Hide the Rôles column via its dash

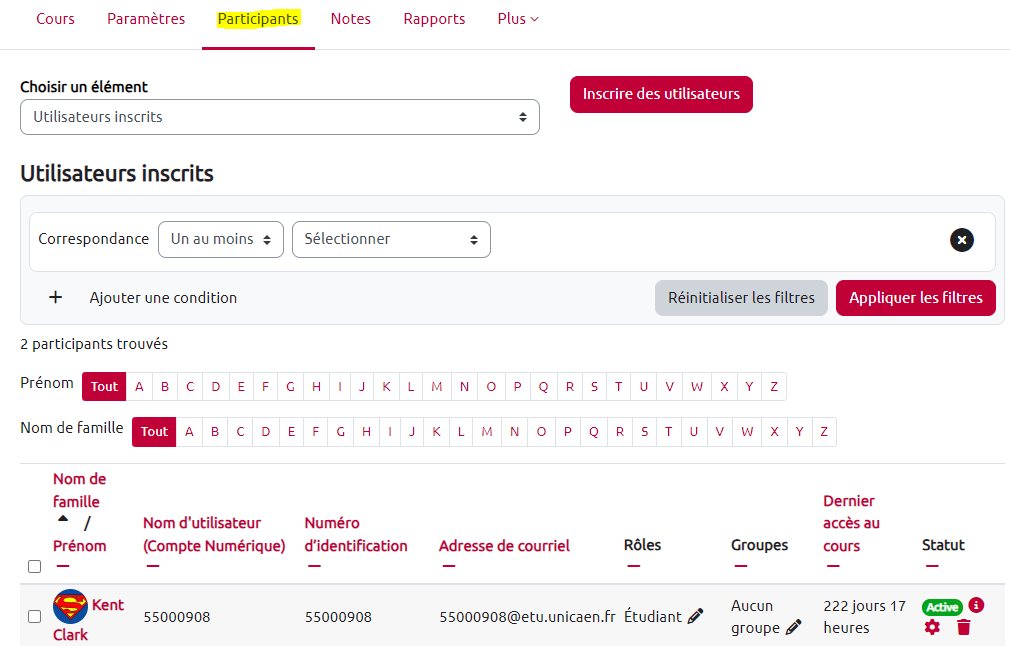click(x=633, y=566)
